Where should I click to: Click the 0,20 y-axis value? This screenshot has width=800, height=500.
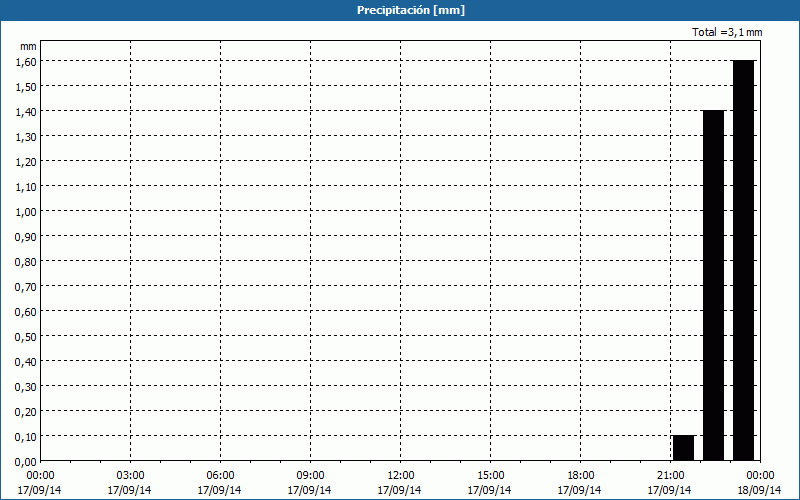click(26, 412)
